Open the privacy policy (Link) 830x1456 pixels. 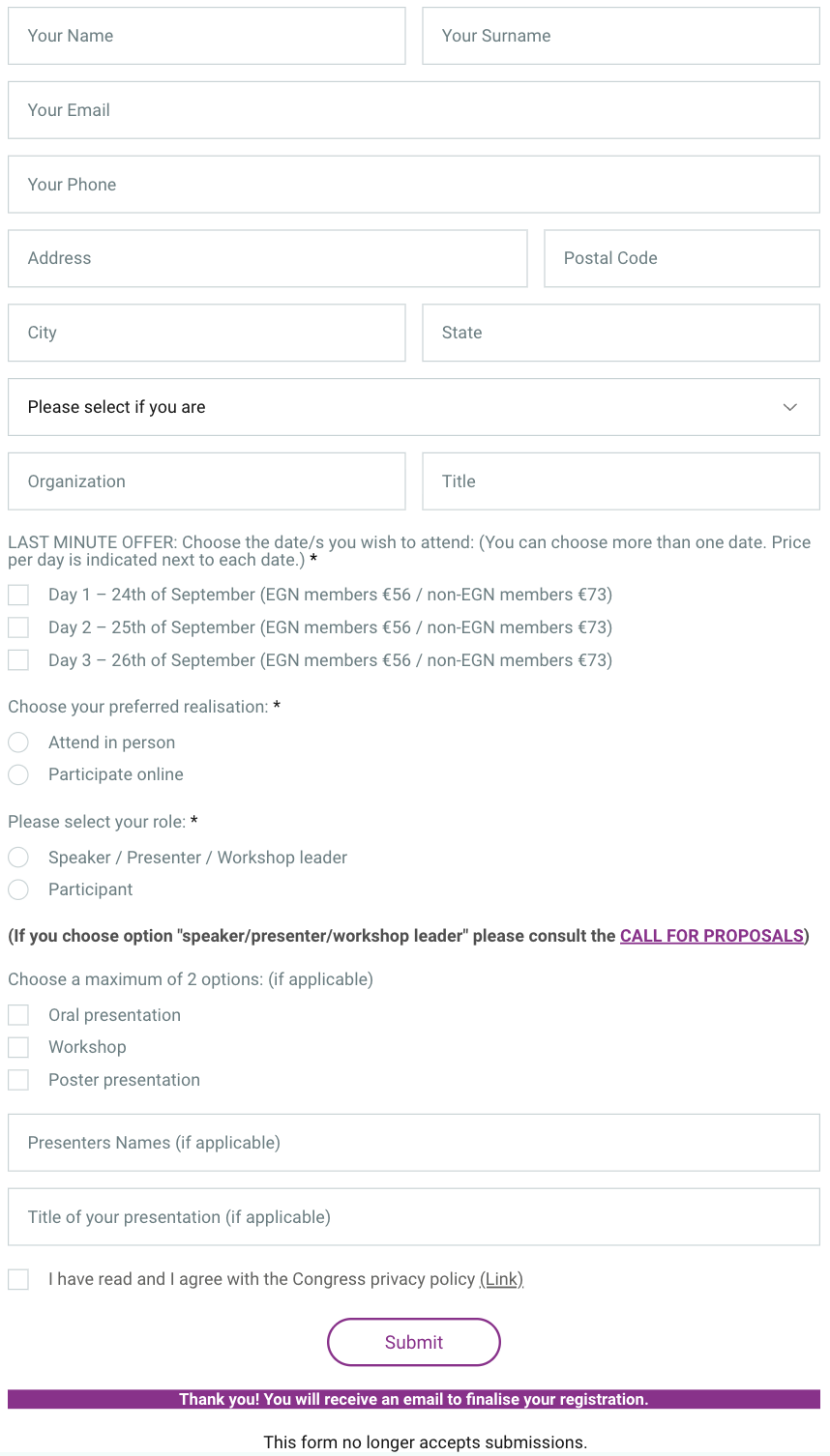coord(501,1279)
